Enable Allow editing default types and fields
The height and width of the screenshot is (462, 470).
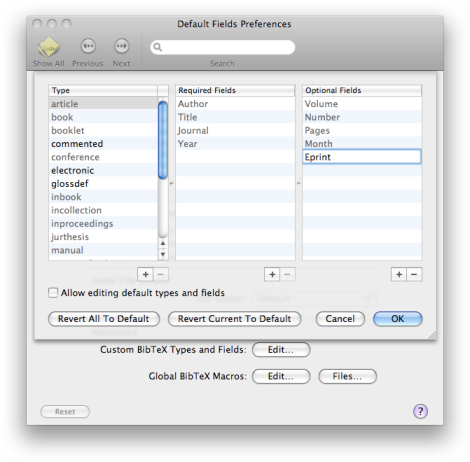coord(53,293)
